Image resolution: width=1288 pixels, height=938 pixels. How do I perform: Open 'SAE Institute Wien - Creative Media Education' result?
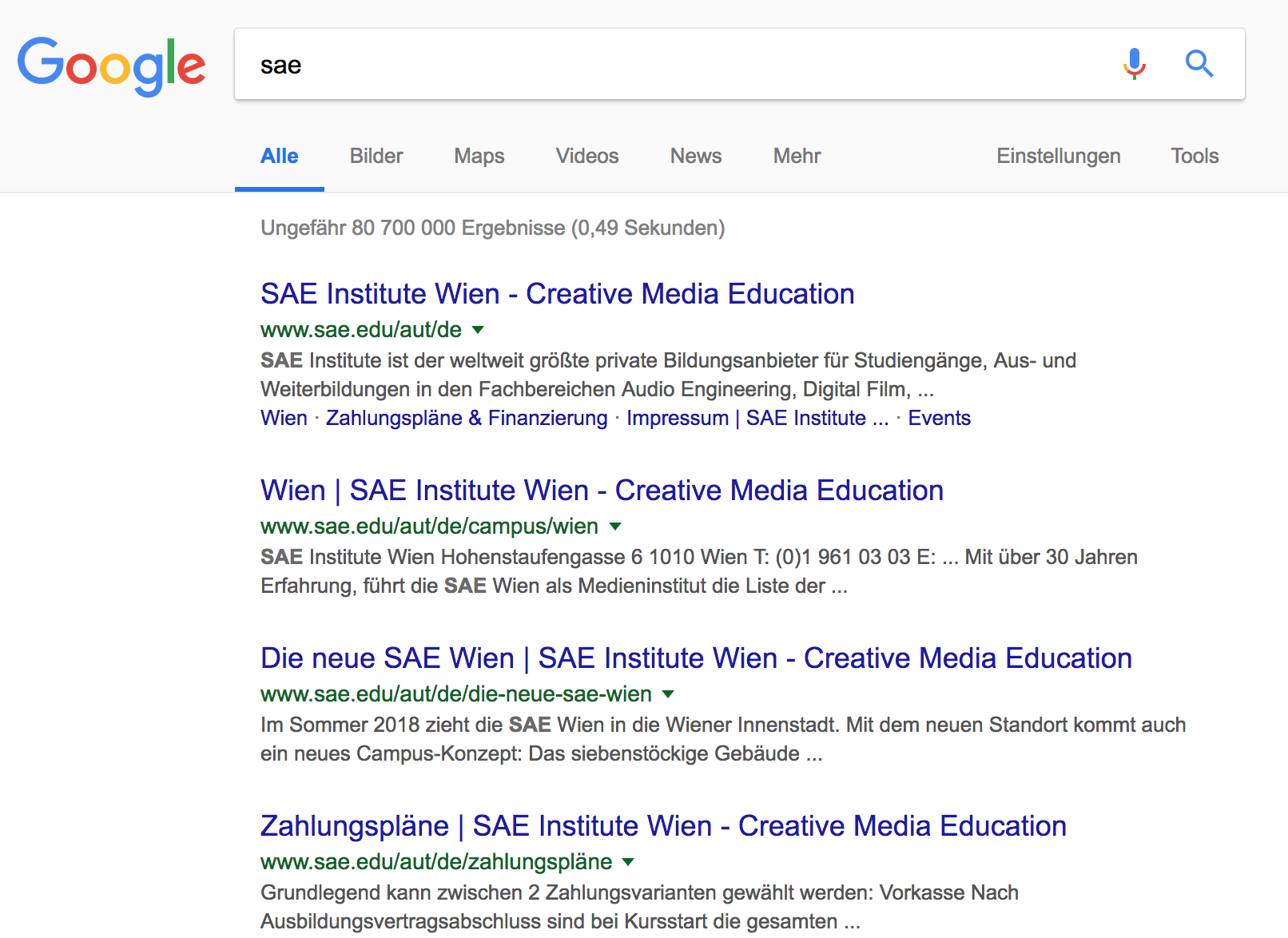(558, 294)
